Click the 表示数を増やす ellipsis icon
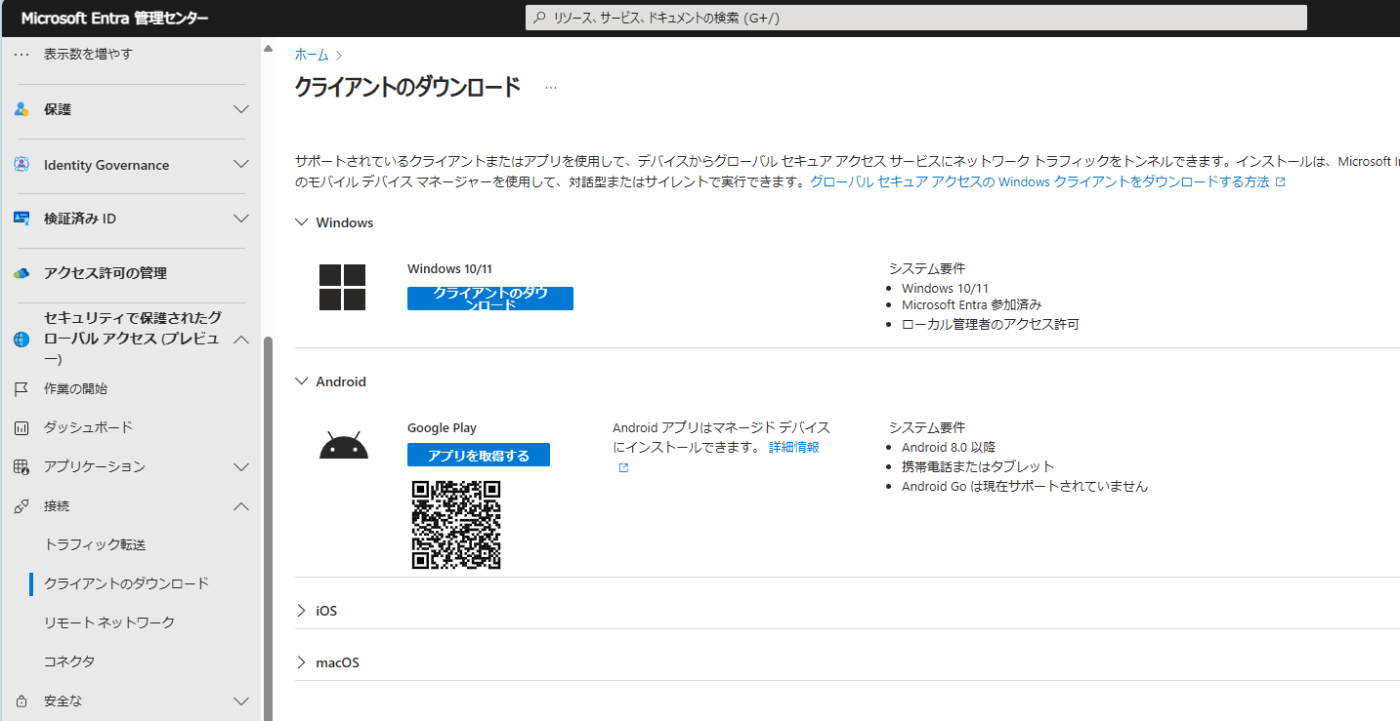This screenshot has width=1400, height=721. (21, 54)
